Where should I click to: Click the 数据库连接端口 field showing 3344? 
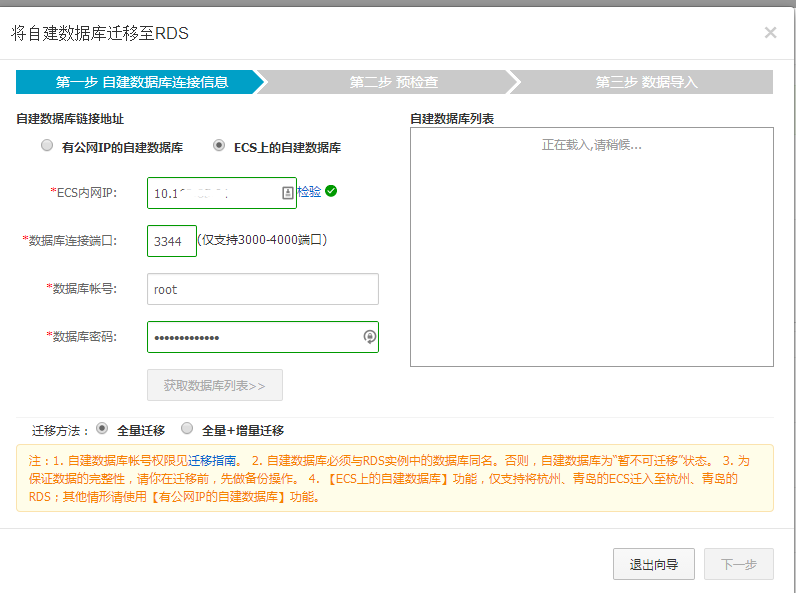point(171,241)
